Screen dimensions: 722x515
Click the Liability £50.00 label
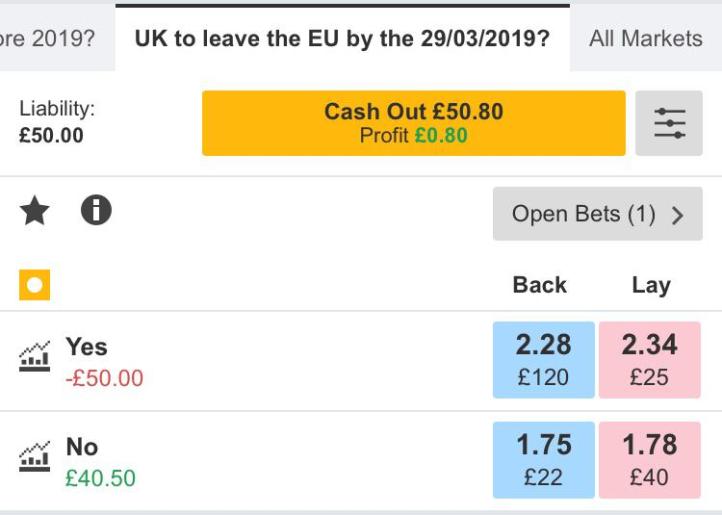[57, 122]
